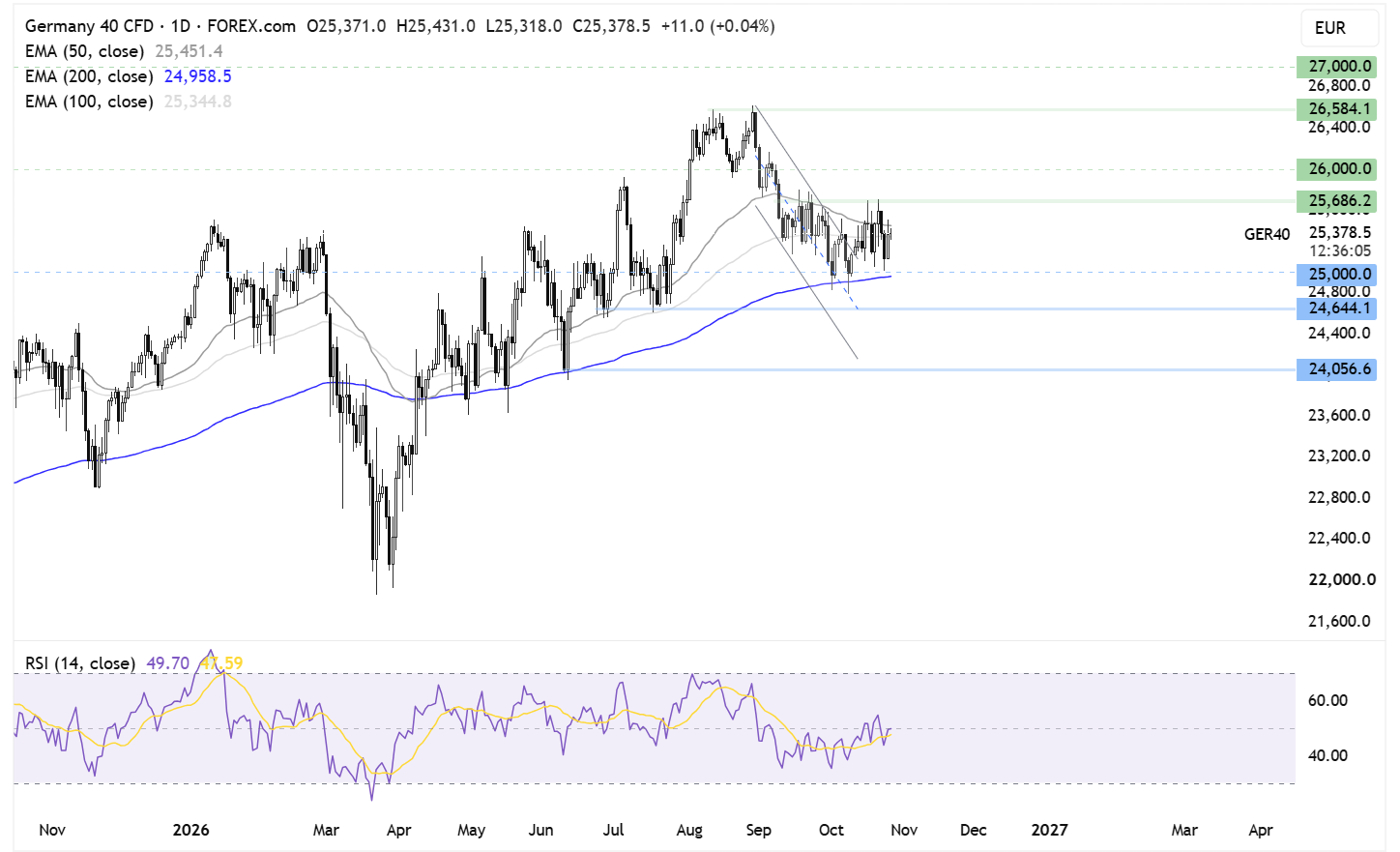Open the EUR currency selector

pos(1339,28)
